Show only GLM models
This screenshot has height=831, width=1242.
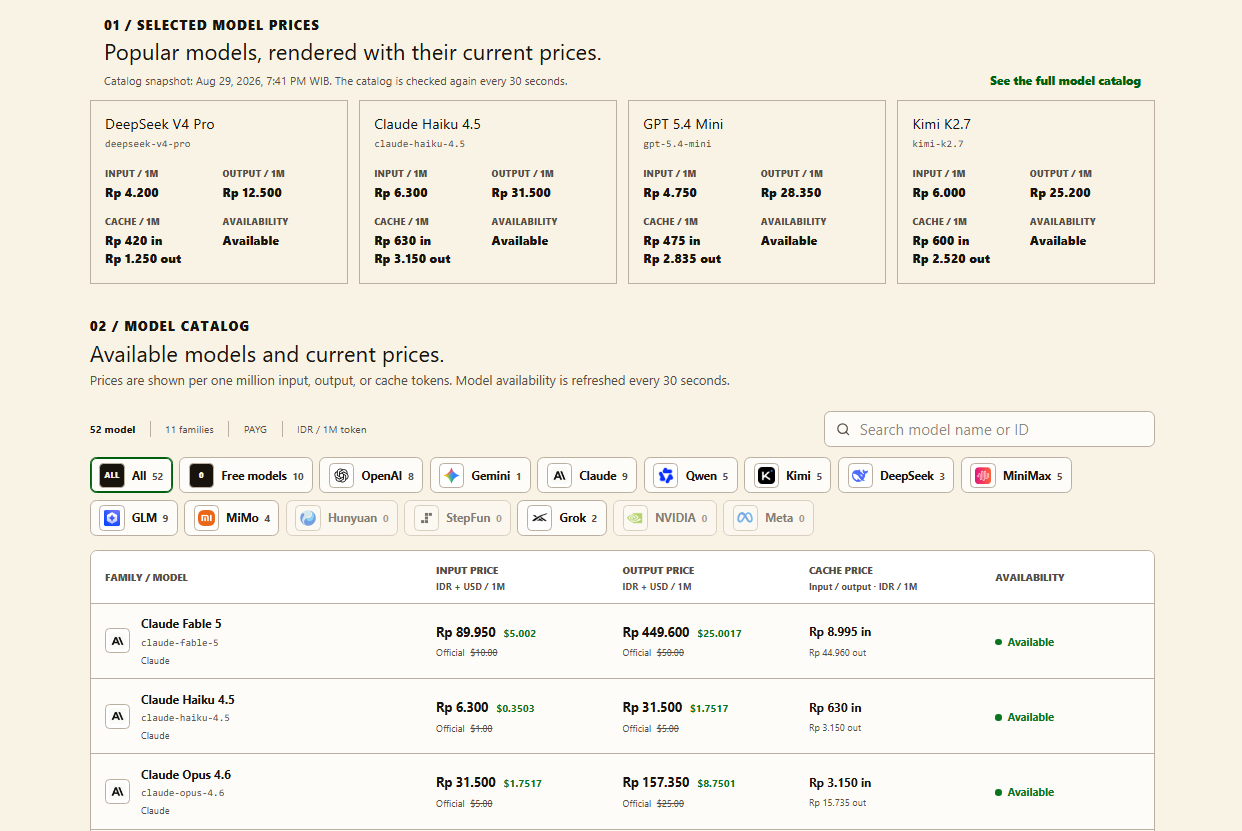[x=134, y=518]
